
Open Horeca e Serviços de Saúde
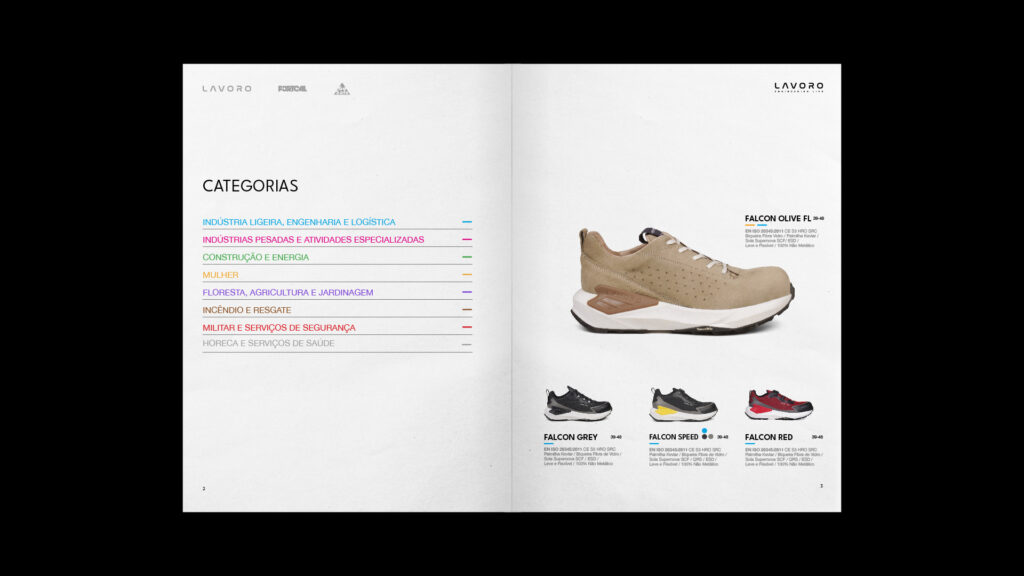(x=268, y=343)
